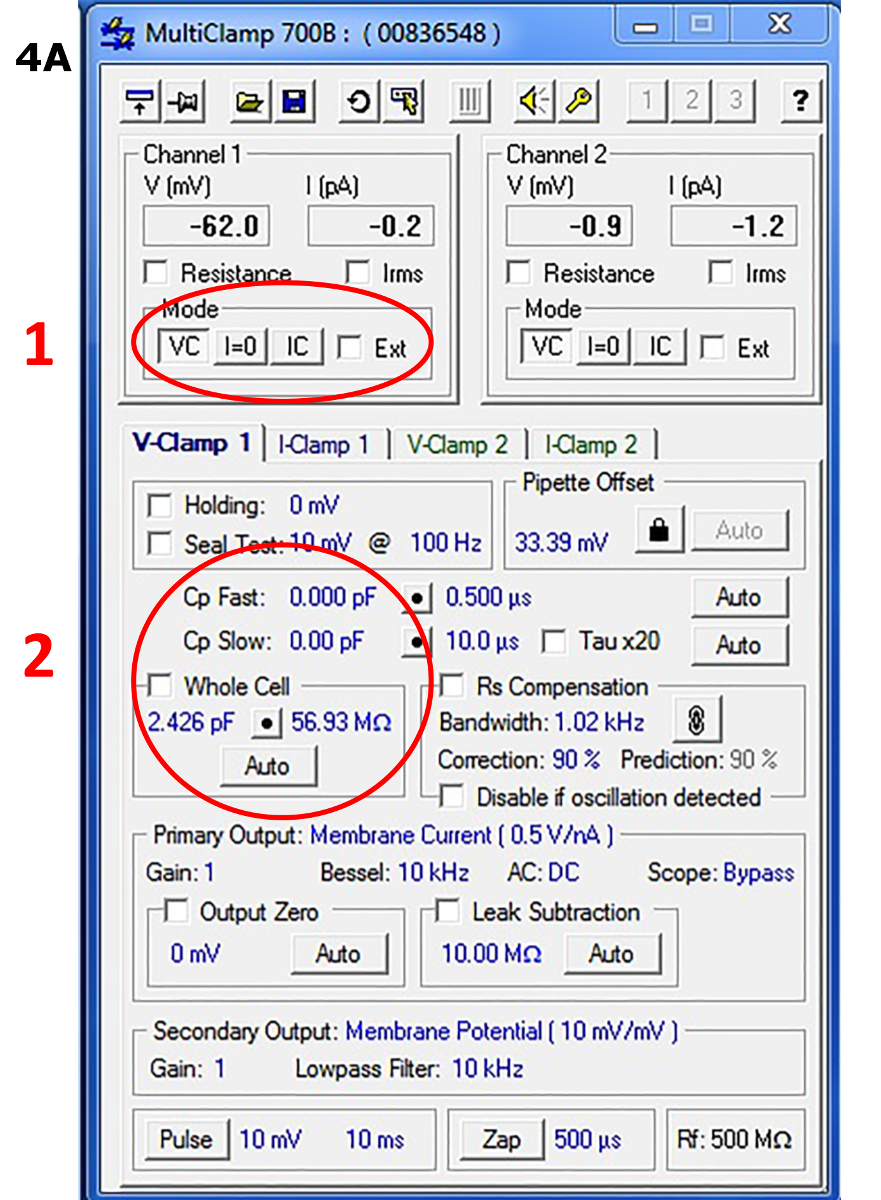Enable the Leak Subtraction checkbox
The image size is (881, 1200).
(448, 912)
